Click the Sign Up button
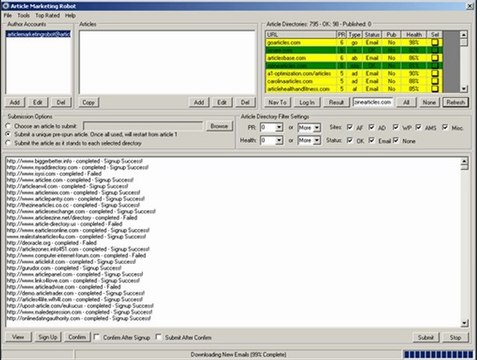 click(48, 337)
